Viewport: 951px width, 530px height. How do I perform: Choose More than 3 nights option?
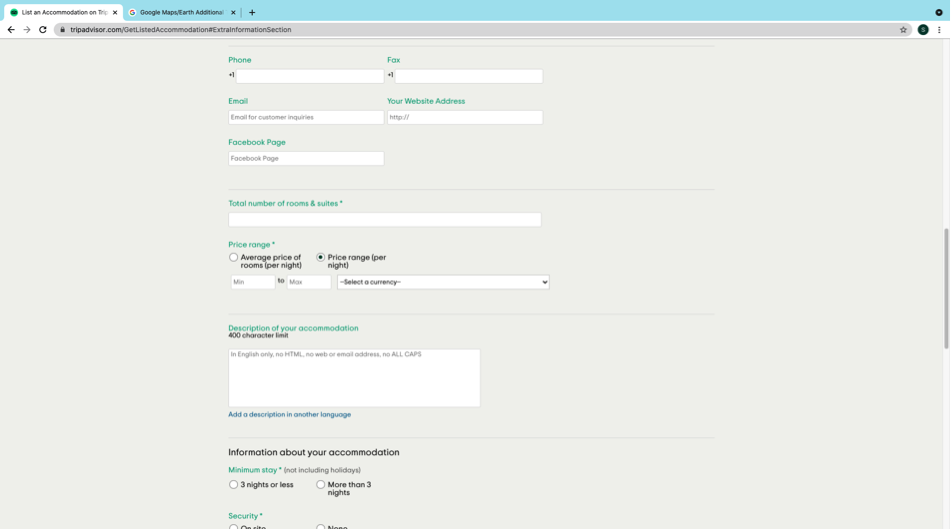[321, 485]
